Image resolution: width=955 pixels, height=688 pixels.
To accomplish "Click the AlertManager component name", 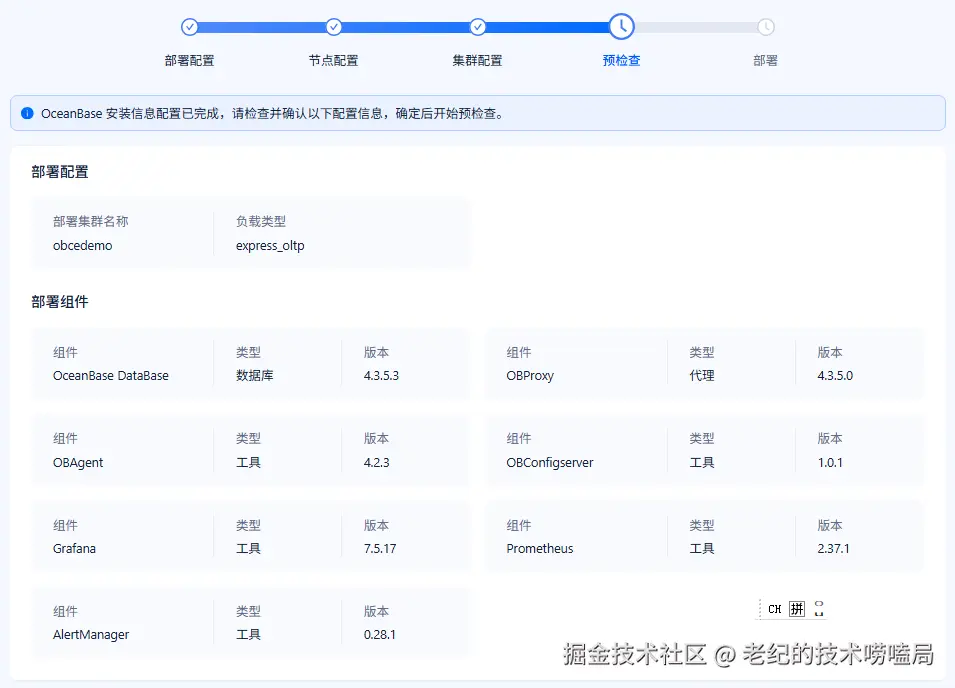I will point(91,634).
